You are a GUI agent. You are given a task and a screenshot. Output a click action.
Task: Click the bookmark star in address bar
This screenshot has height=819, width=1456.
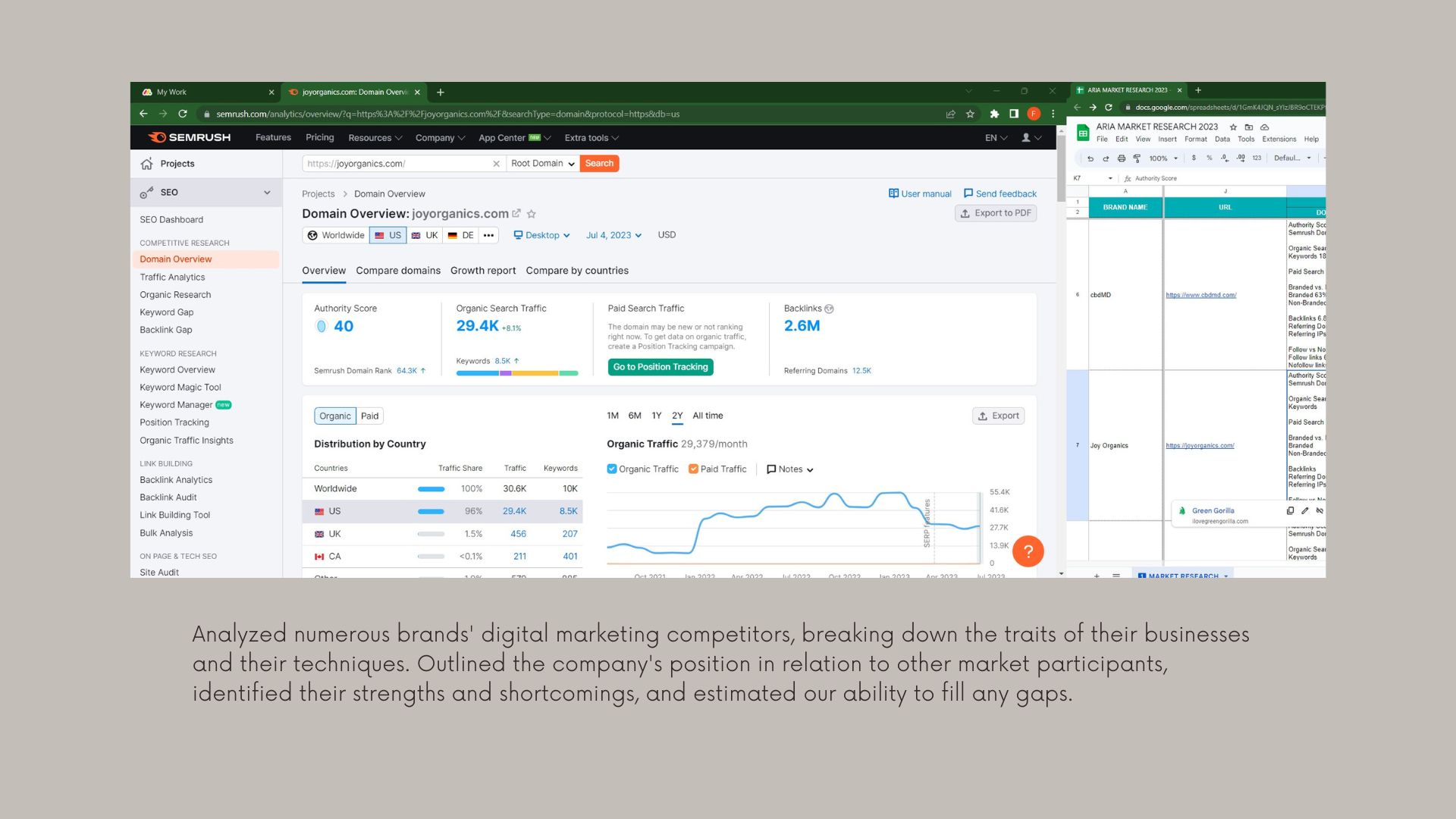970,114
